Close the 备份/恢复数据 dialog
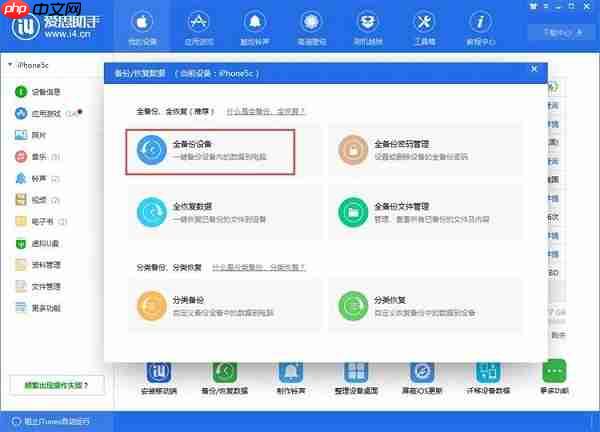600x432 pixels. (534, 69)
